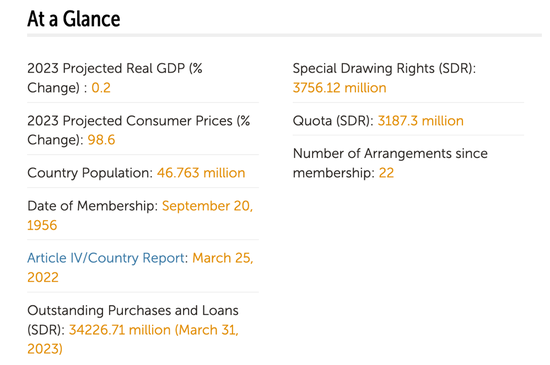This screenshot has height=365, width=550.
Task: Select the 0.2 Real GDP value
Action: pos(101,88)
